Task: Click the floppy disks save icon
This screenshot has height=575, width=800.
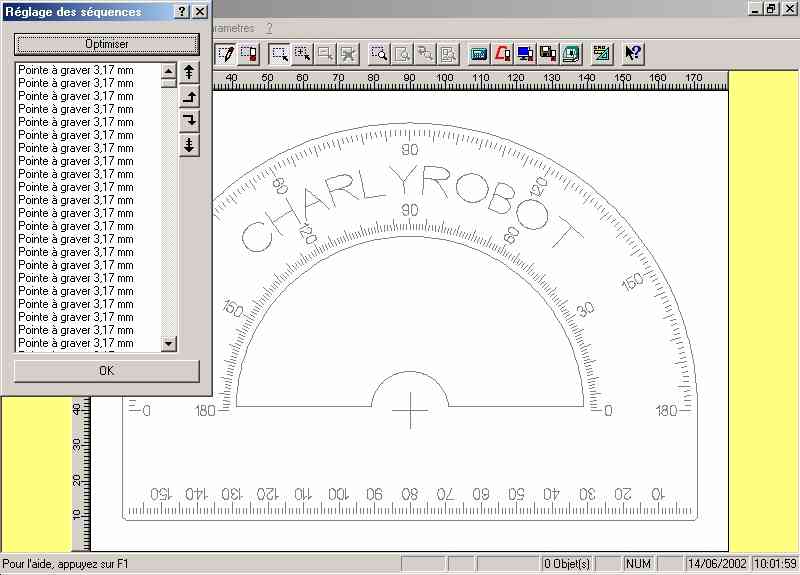Action: pyautogui.click(x=548, y=54)
